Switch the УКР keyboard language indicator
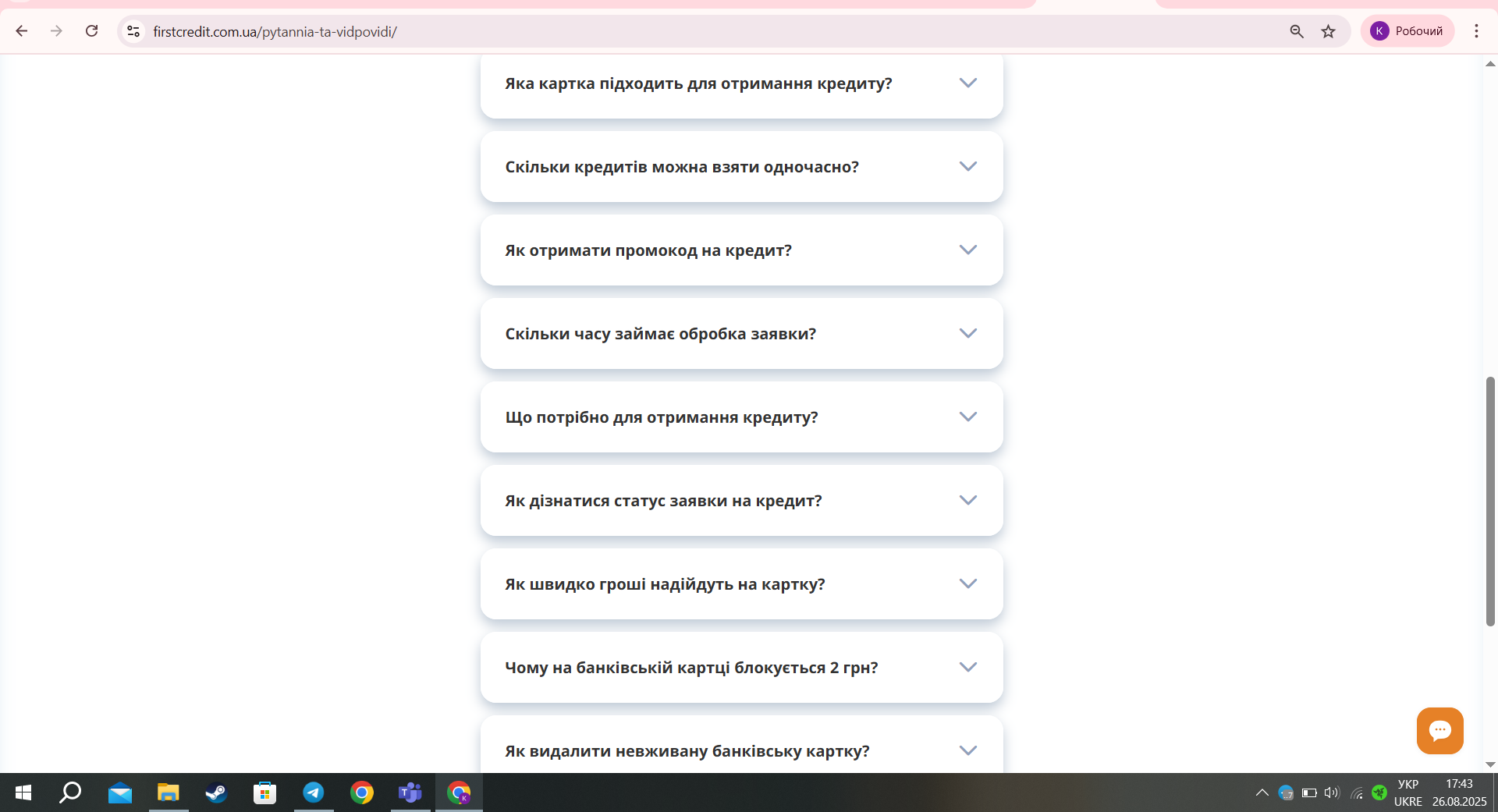Screen dimensions: 1498x812 tap(1407, 793)
